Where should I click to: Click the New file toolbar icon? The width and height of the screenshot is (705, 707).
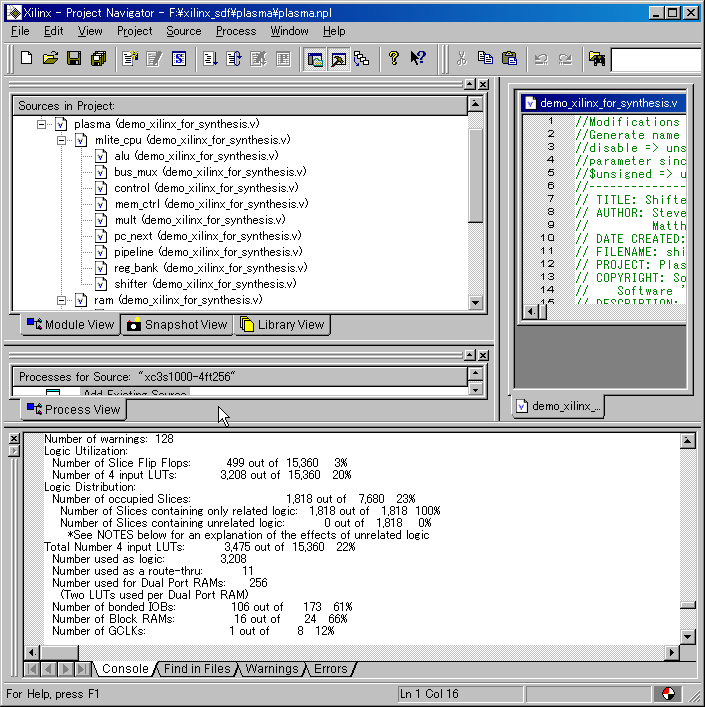(27, 59)
